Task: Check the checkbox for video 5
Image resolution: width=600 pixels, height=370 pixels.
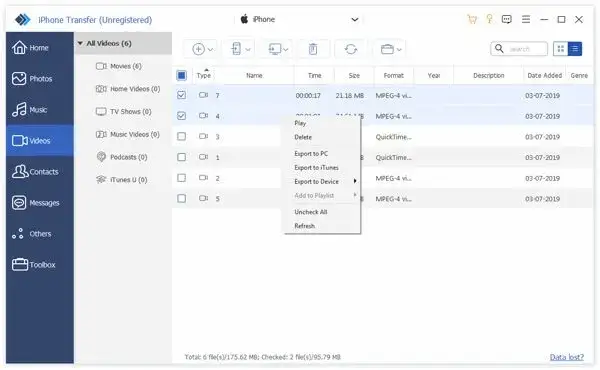Action: (x=181, y=198)
